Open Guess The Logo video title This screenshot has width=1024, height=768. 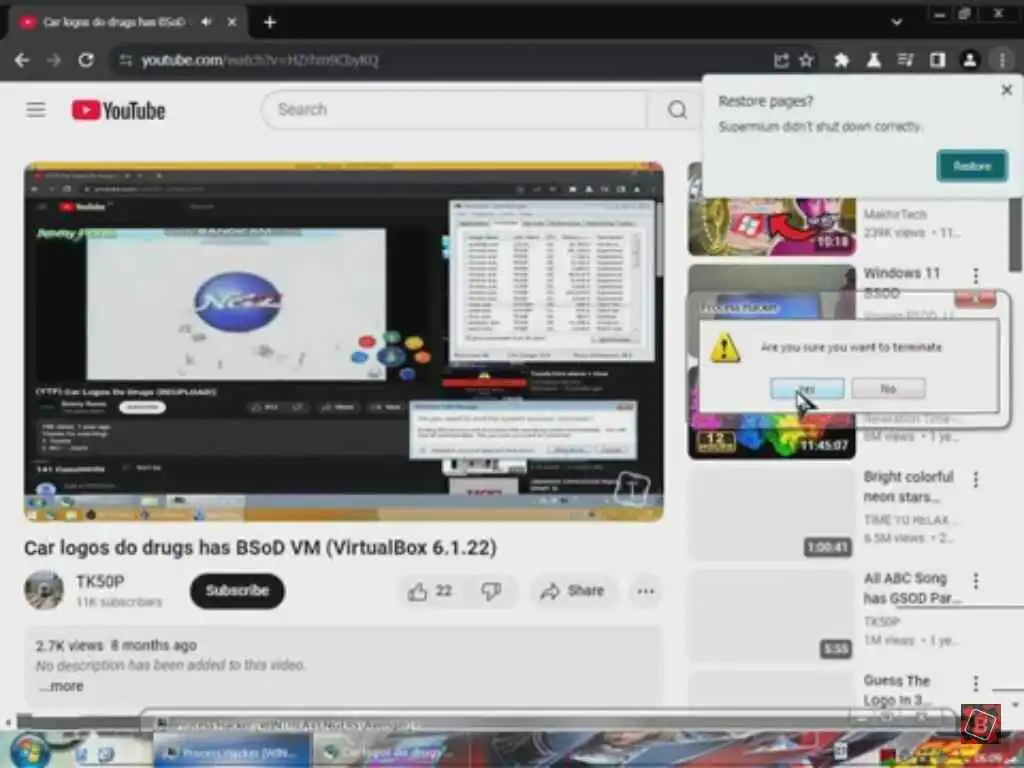click(897, 690)
